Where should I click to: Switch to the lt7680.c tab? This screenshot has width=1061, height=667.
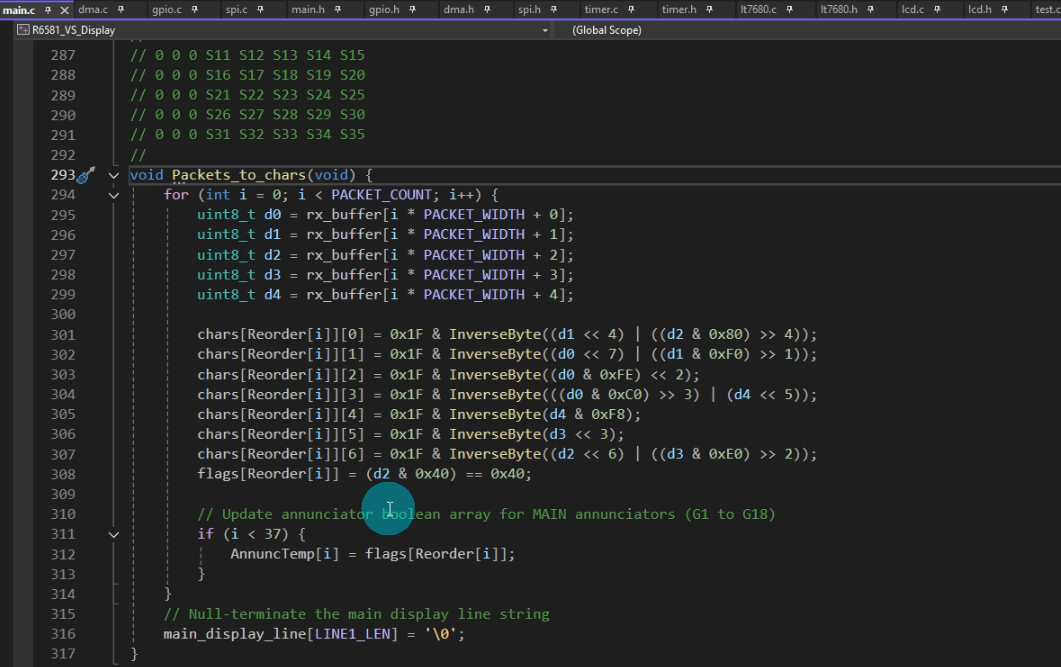(758, 9)
